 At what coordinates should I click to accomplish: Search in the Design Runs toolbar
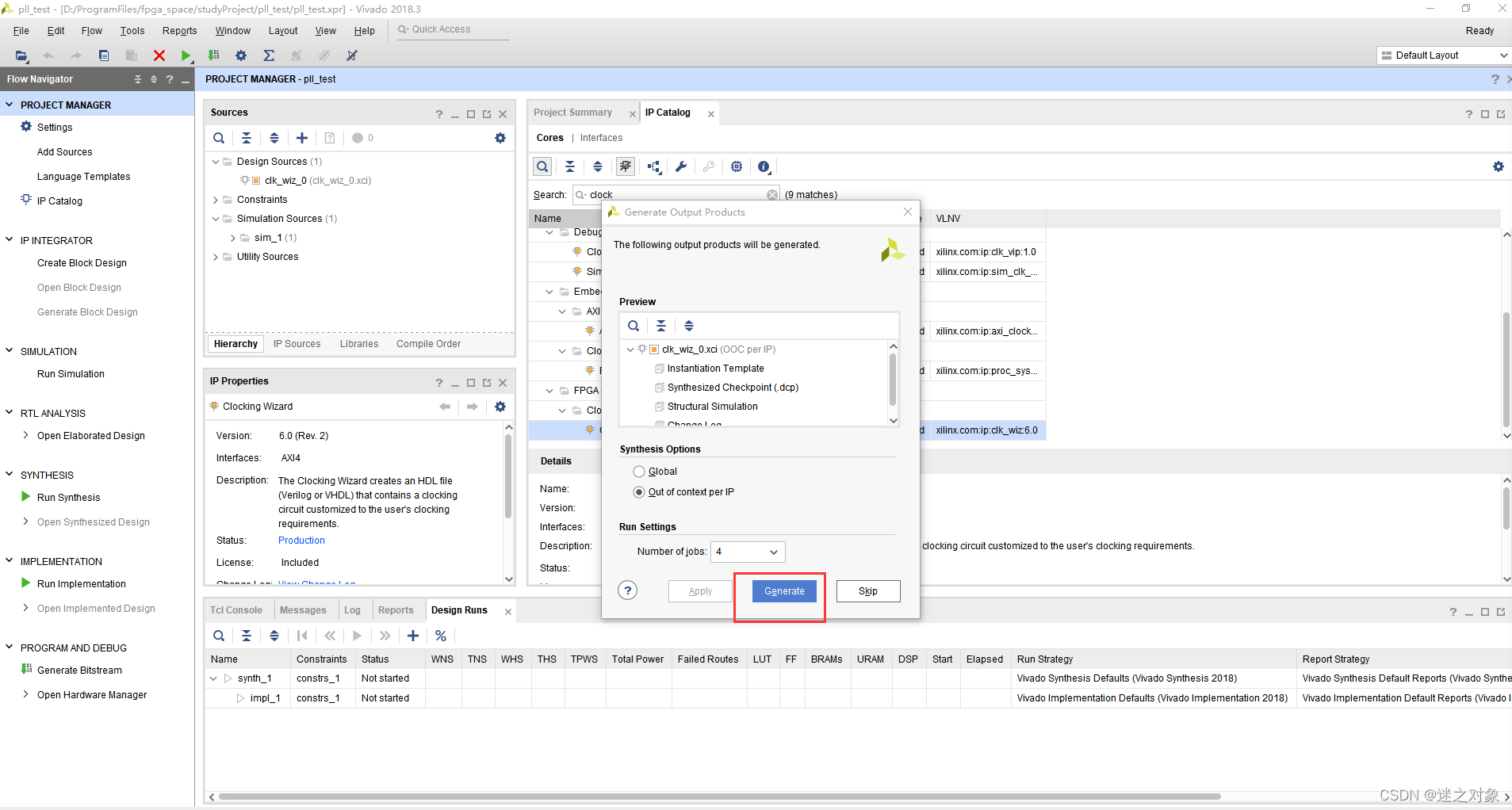(x=219, y=636)
